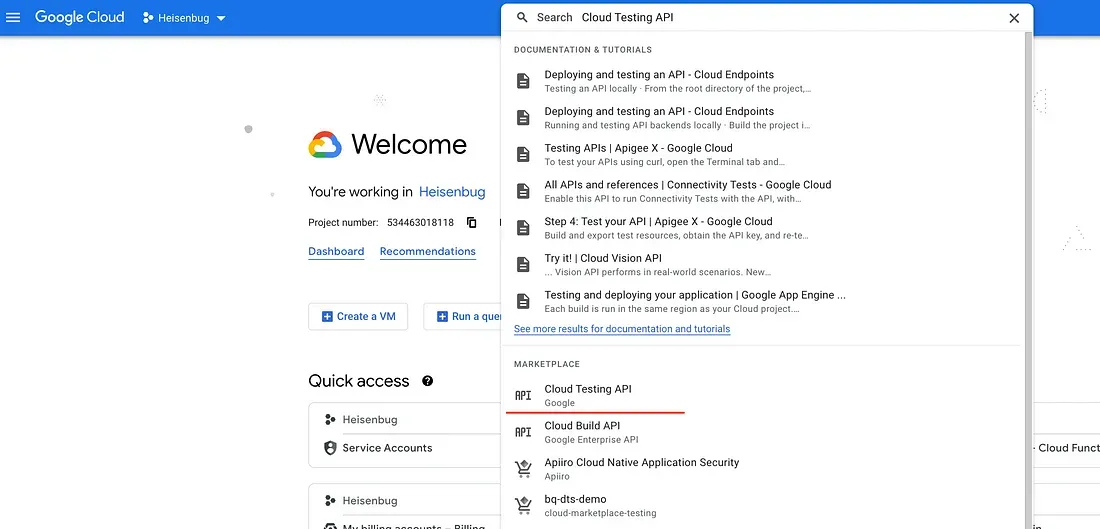Click the Documentation & Tutorials section heading
The image size is (1100, 529).
(582, 50)
